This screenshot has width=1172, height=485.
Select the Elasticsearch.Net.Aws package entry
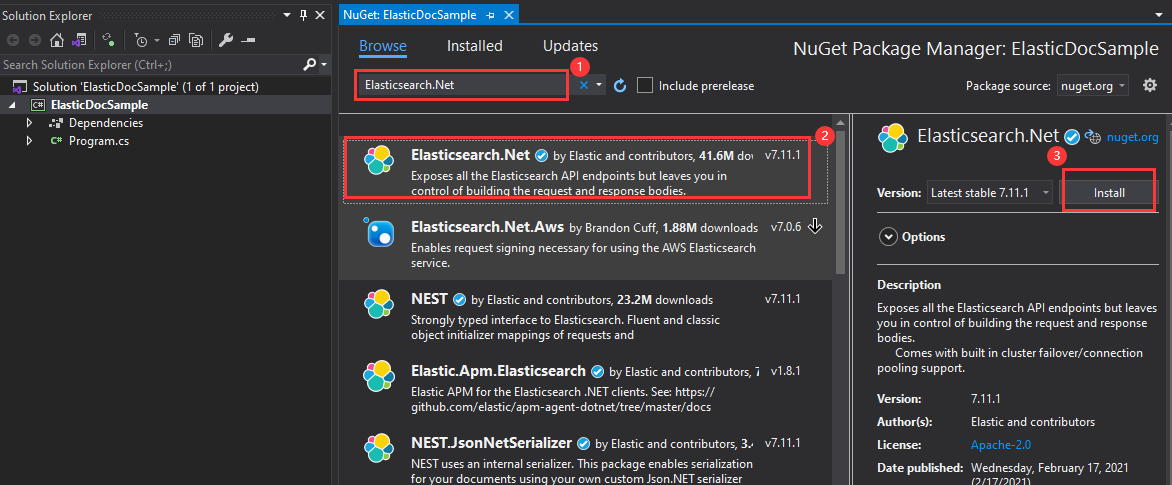click(585, 244)
